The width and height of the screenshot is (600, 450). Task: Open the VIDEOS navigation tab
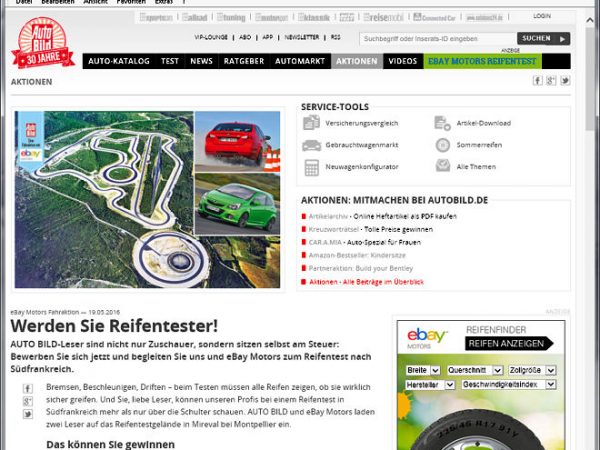[403, 61]
